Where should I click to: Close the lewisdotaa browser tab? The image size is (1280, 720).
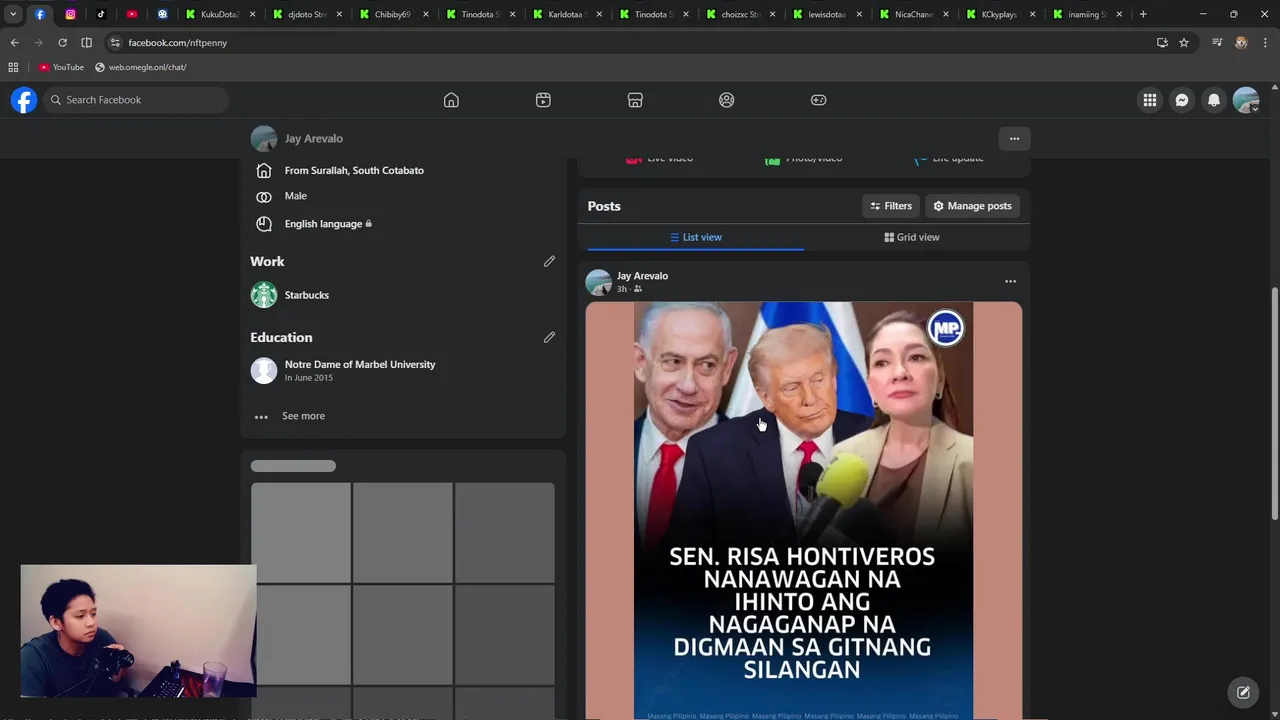(860, 14)
